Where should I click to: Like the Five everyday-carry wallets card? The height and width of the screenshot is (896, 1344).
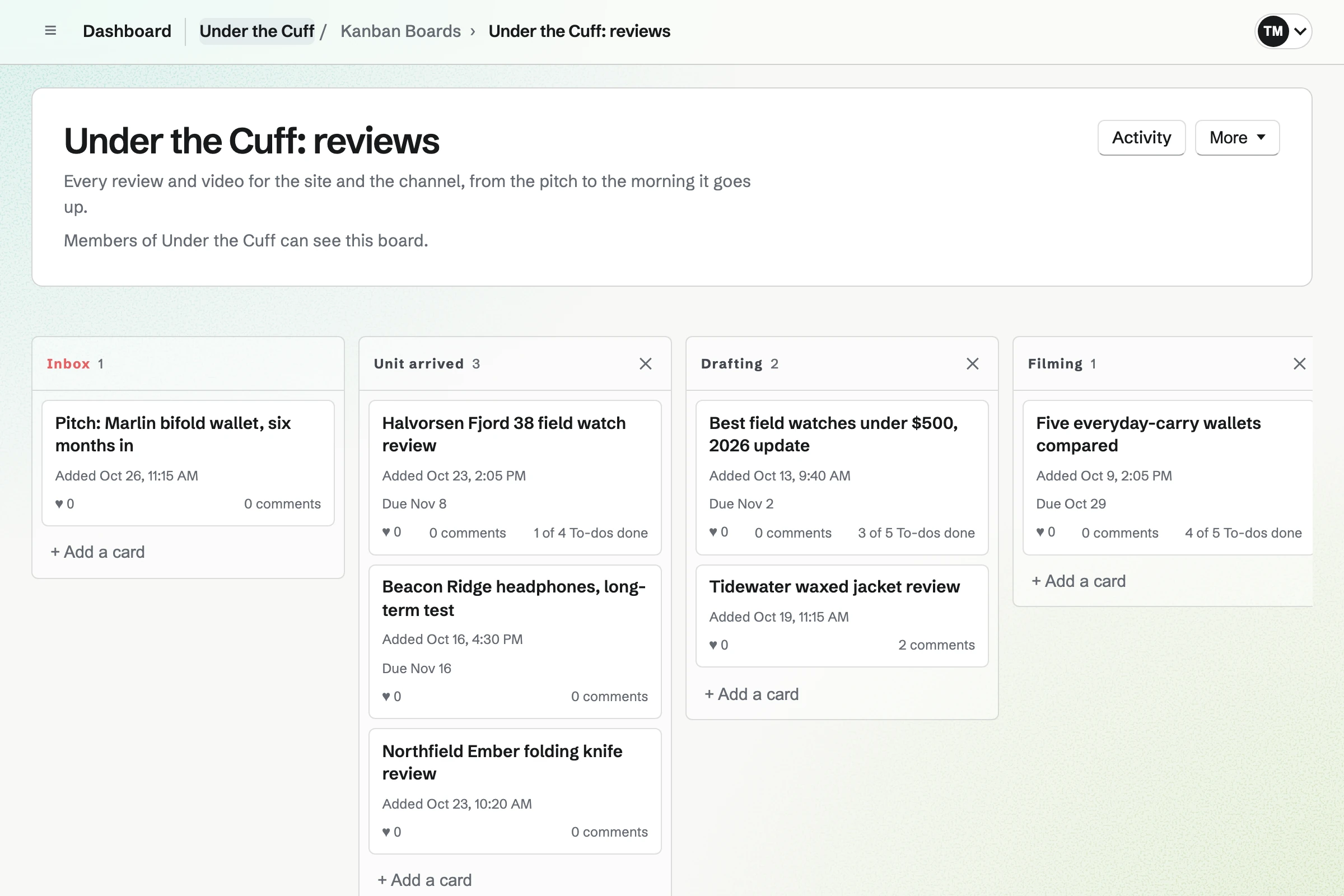pos(1045,533)
